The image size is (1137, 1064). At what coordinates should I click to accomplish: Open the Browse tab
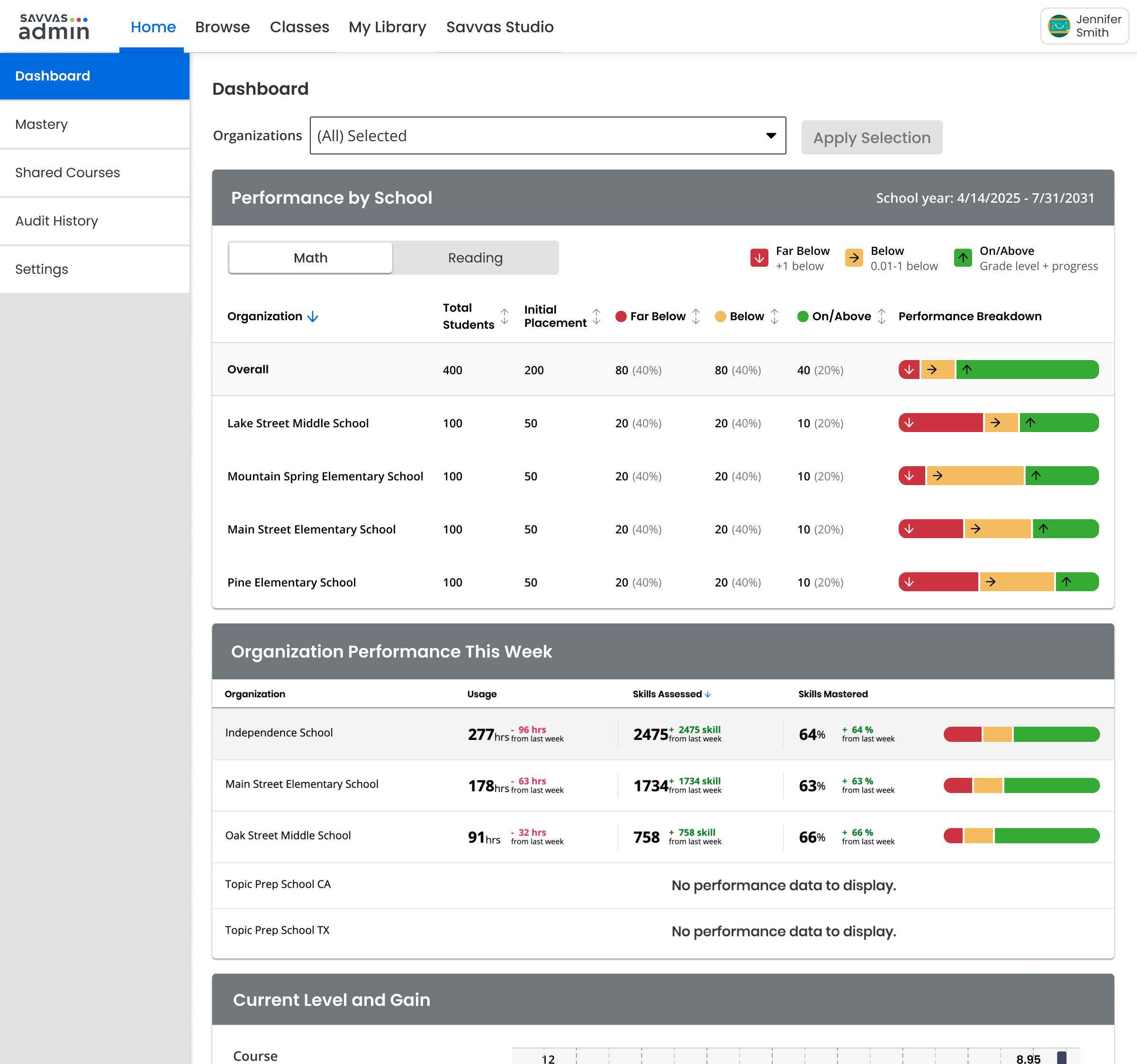click(222, 27)
